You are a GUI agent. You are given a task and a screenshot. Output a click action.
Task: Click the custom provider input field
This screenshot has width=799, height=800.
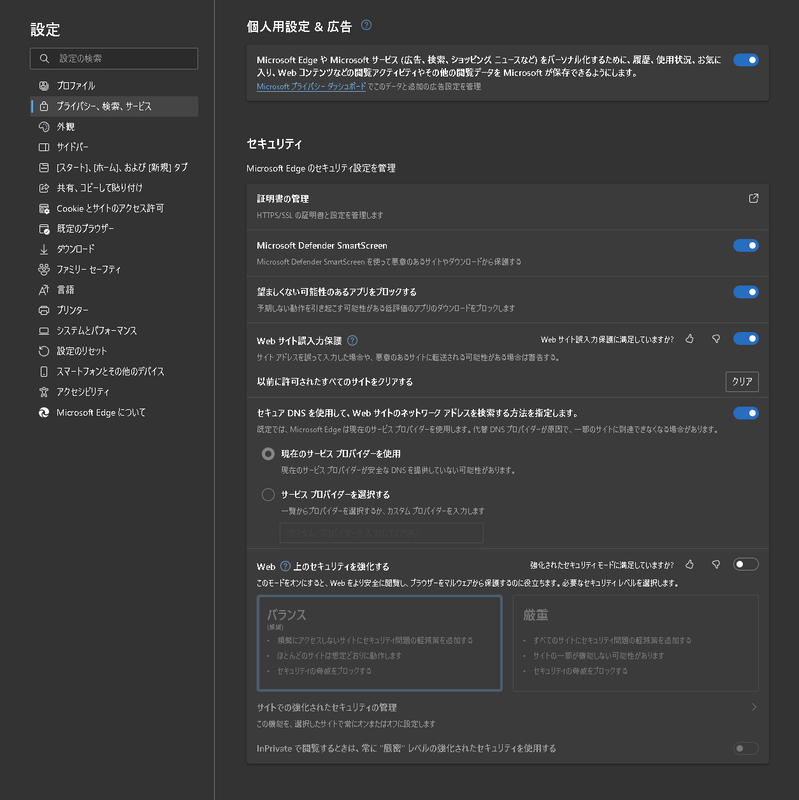coord(381,533)
